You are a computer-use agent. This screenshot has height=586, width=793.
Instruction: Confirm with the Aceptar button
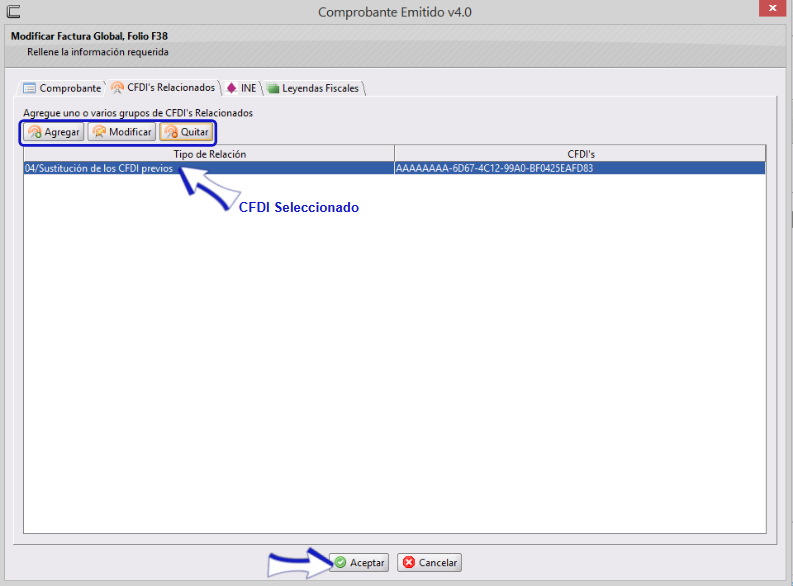tap(359, 562)
